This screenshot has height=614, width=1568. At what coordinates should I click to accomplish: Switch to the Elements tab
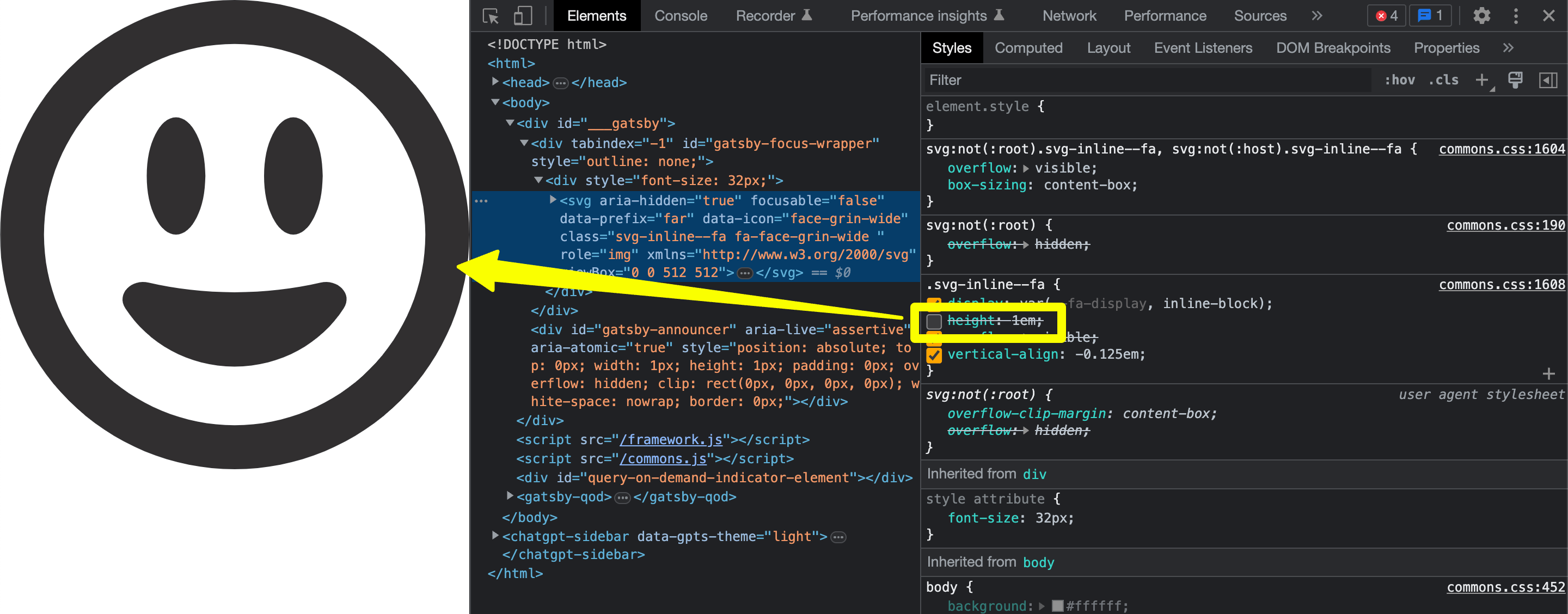(597, 16)
